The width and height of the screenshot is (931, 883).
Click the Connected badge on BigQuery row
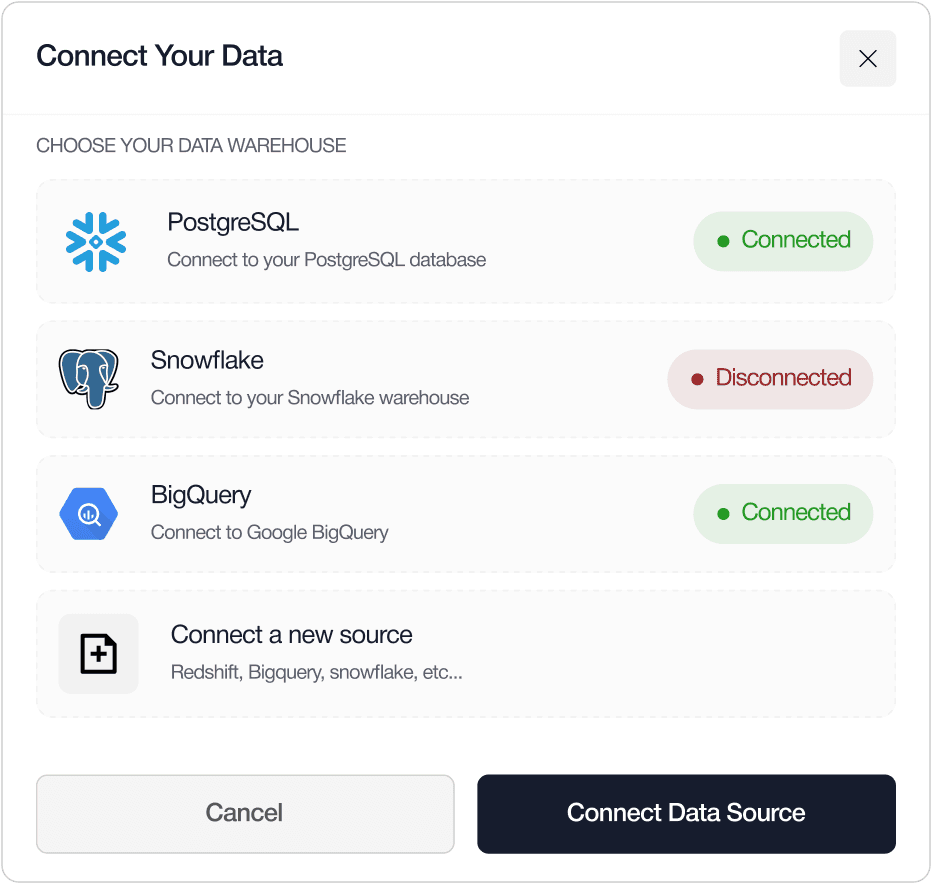pos(783,514)
